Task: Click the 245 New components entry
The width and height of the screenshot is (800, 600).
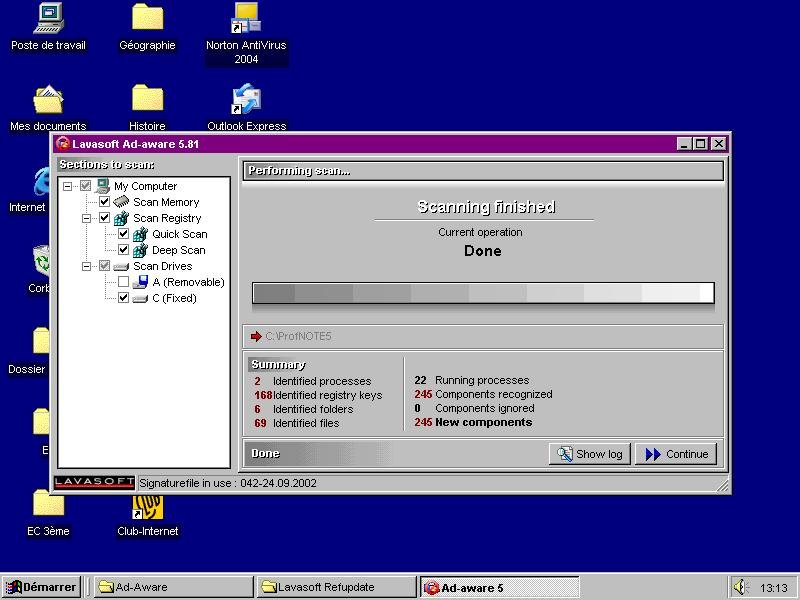Action: click(473, 422)
